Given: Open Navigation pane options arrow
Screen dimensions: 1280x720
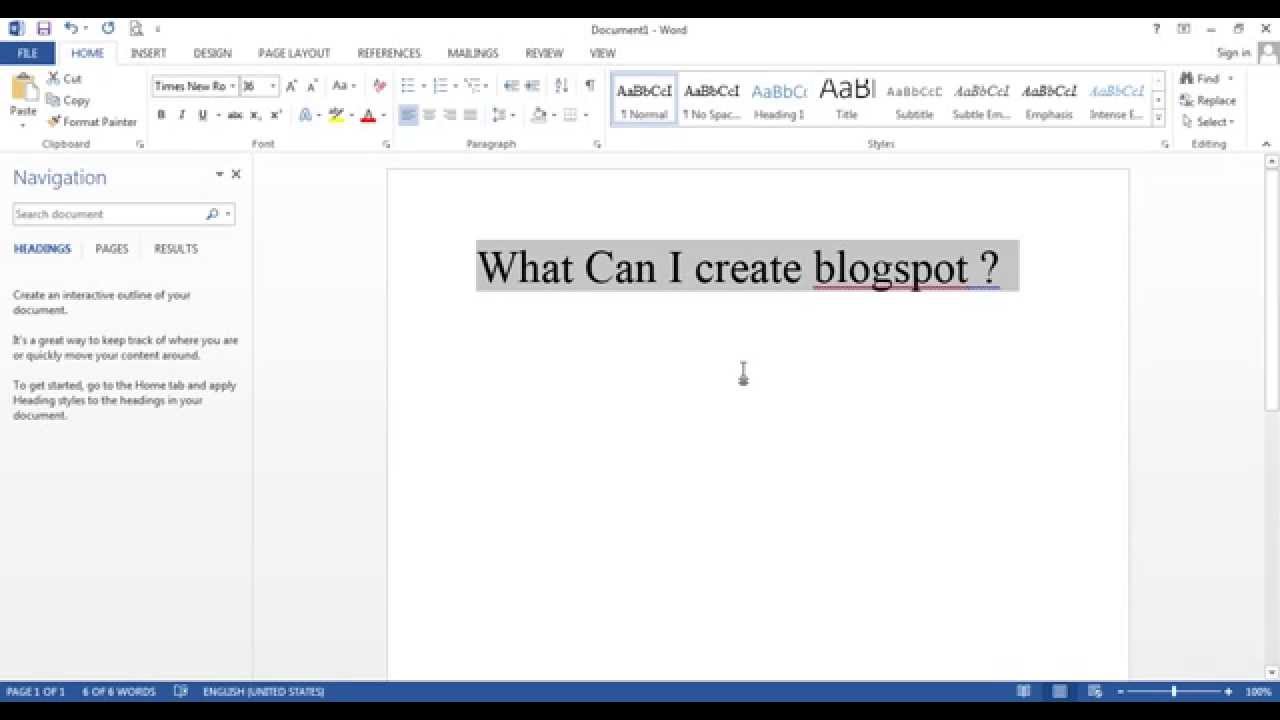Looking at the screenshot, I should [219, 174].
